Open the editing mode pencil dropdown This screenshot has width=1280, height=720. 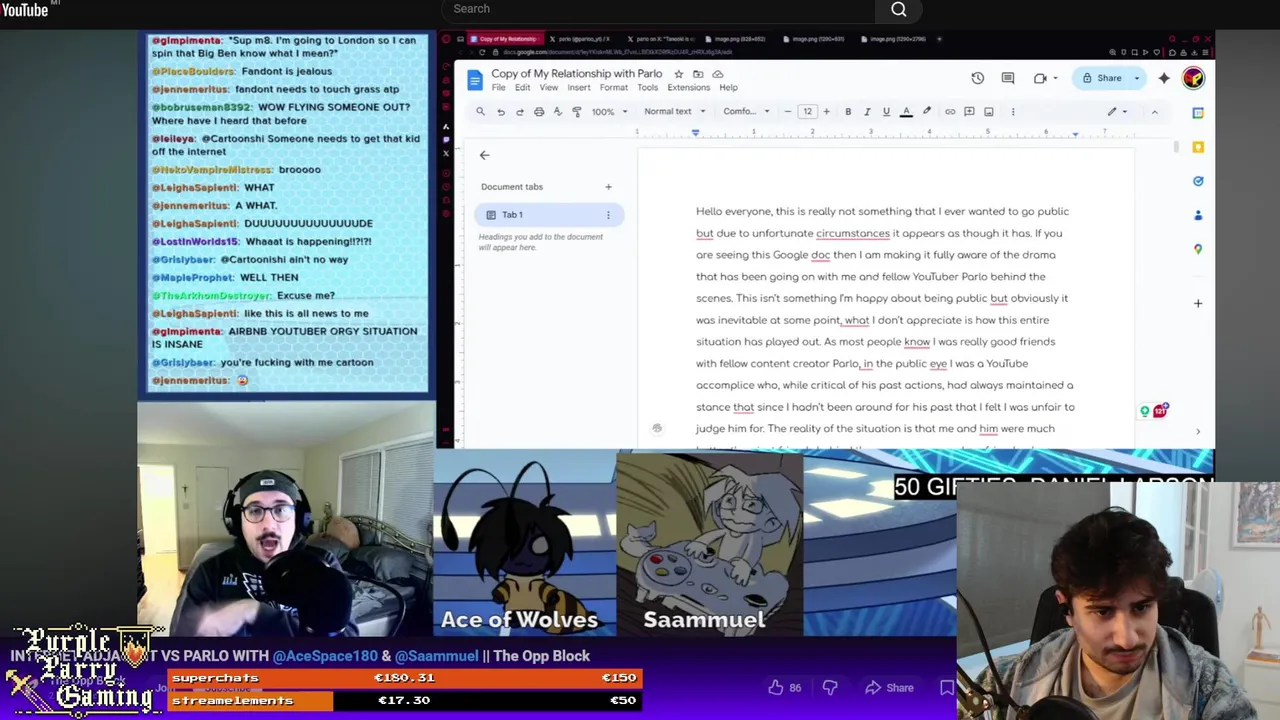pyautogui.click(x=1118, y=112)
